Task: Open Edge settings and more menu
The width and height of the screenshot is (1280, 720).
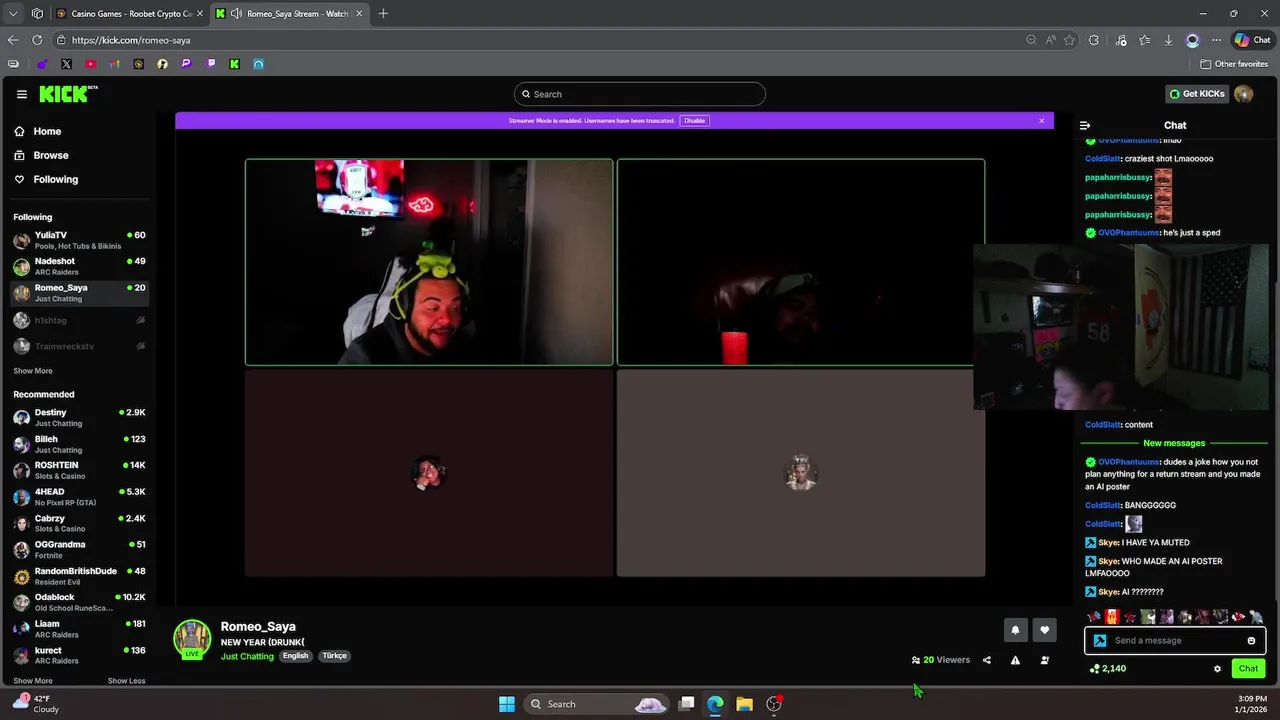Action: click(1216, 40)
